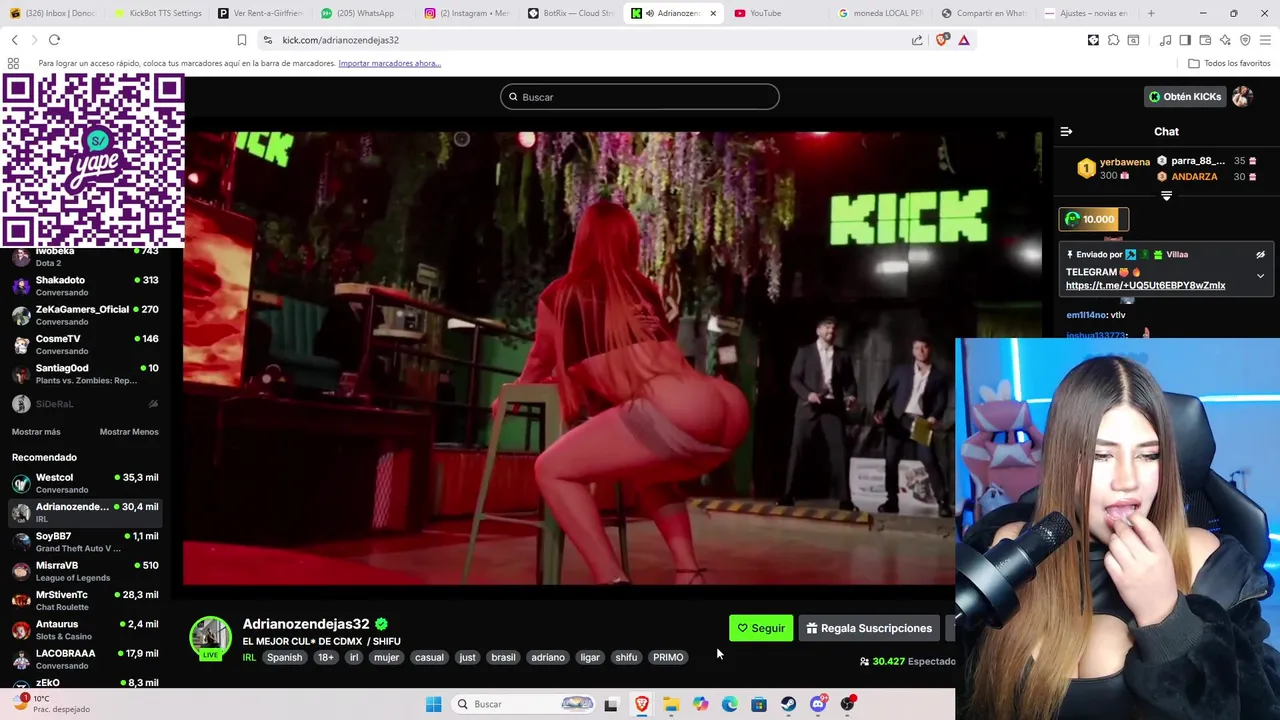Follow the channel with Seguir button
This screenshot has height=720, width=1280.
761,628
